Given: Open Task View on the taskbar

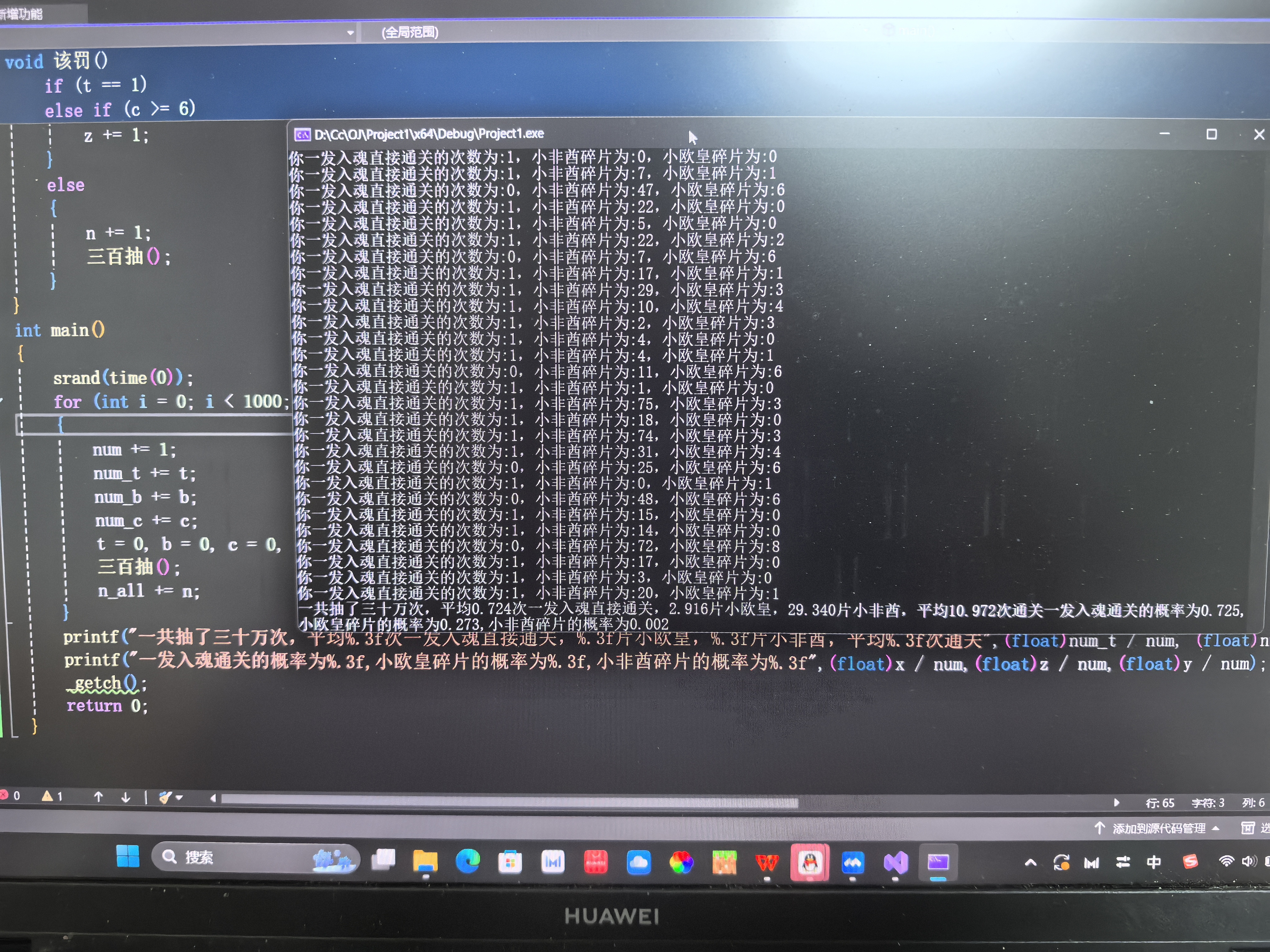Looking at the screenshot, I should (x=384, y=860).
